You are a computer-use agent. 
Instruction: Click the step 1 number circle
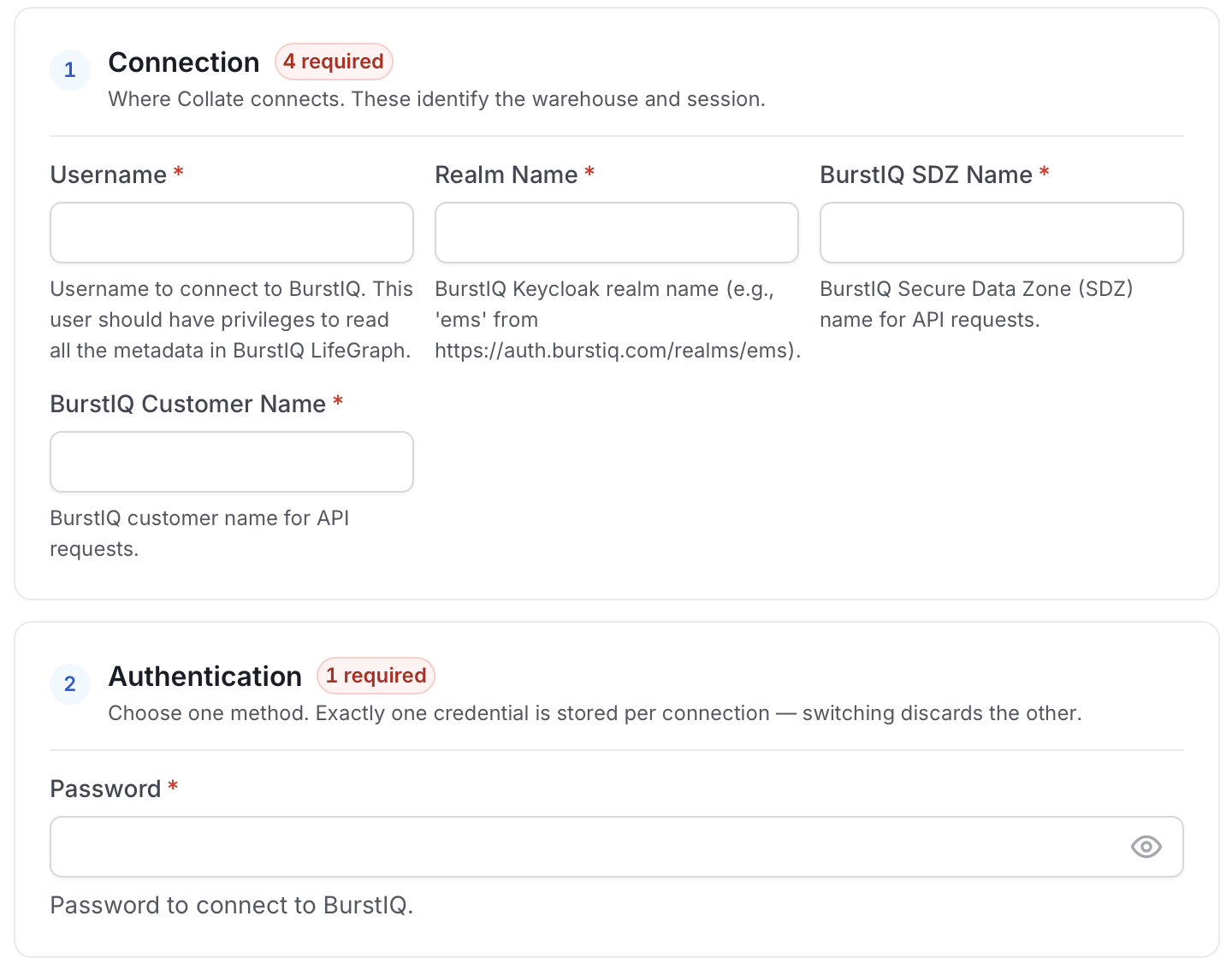pyautogui.click(x=70, y=70)
